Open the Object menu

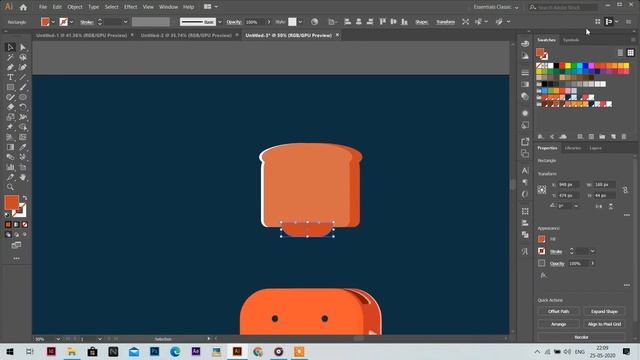pos(75,7)
